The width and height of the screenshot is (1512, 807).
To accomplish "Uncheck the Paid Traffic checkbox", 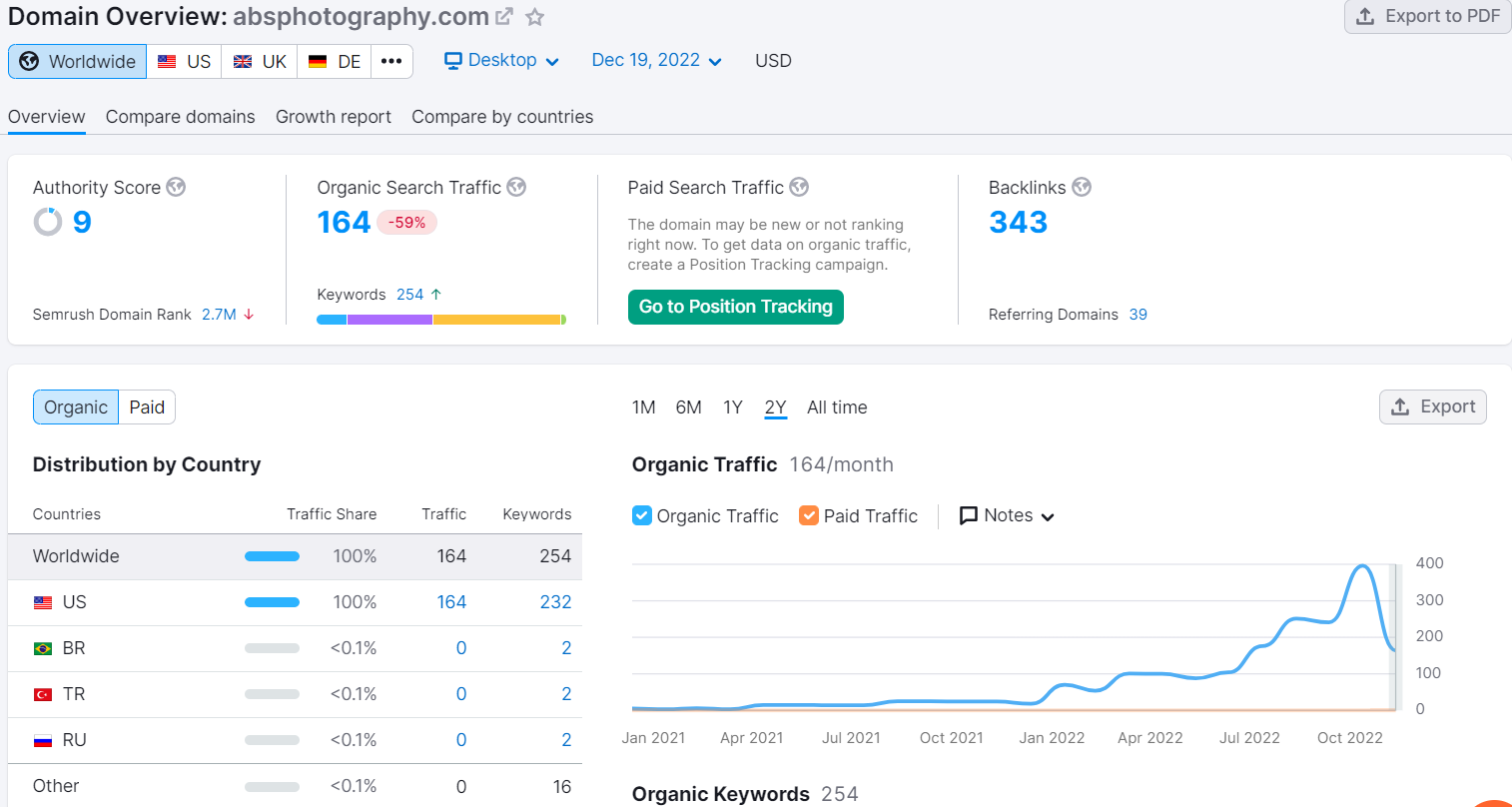I will pyautogui.click(x=809, y=515).
